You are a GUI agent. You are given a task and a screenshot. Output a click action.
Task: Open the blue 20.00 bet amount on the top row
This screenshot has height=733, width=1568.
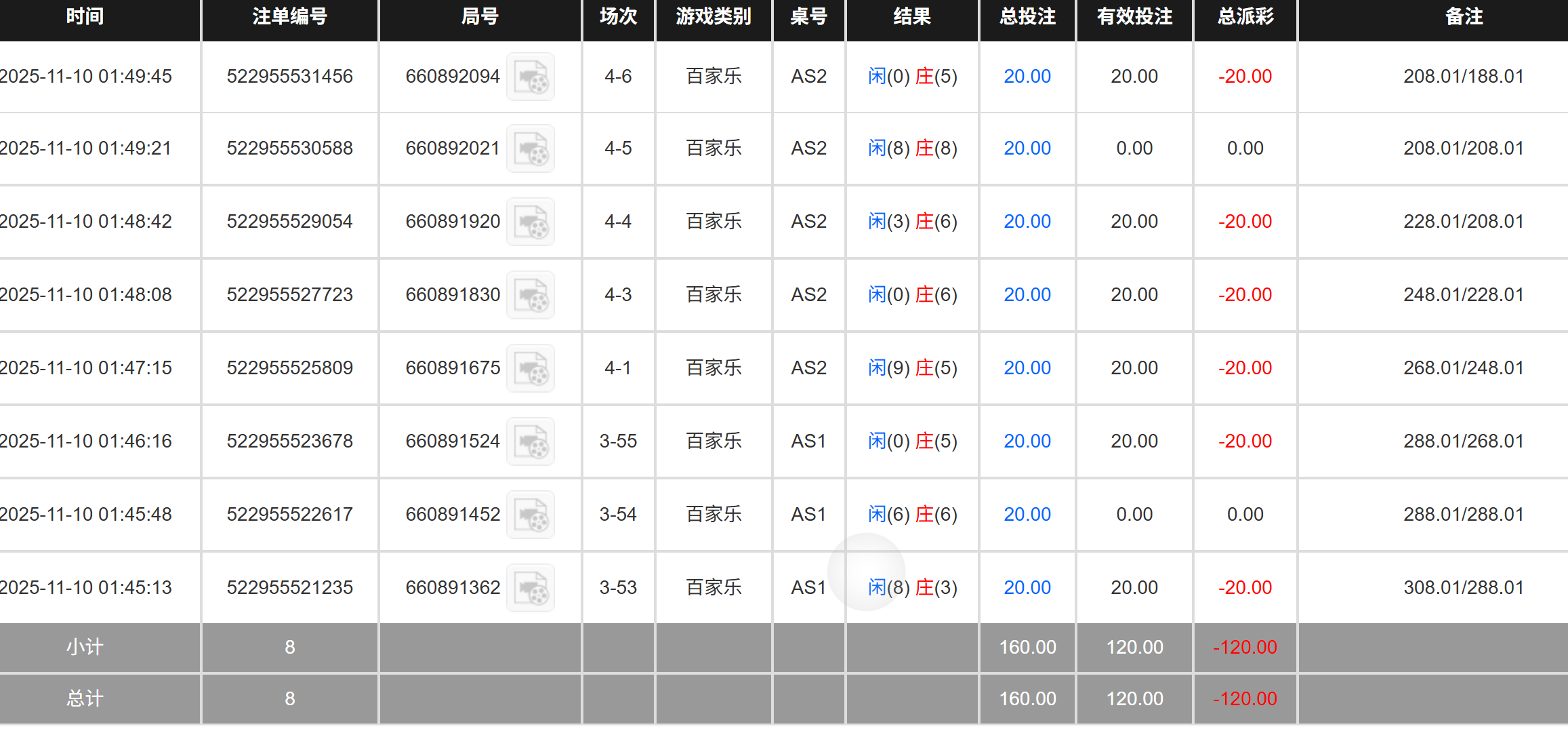click(1027, 77)
